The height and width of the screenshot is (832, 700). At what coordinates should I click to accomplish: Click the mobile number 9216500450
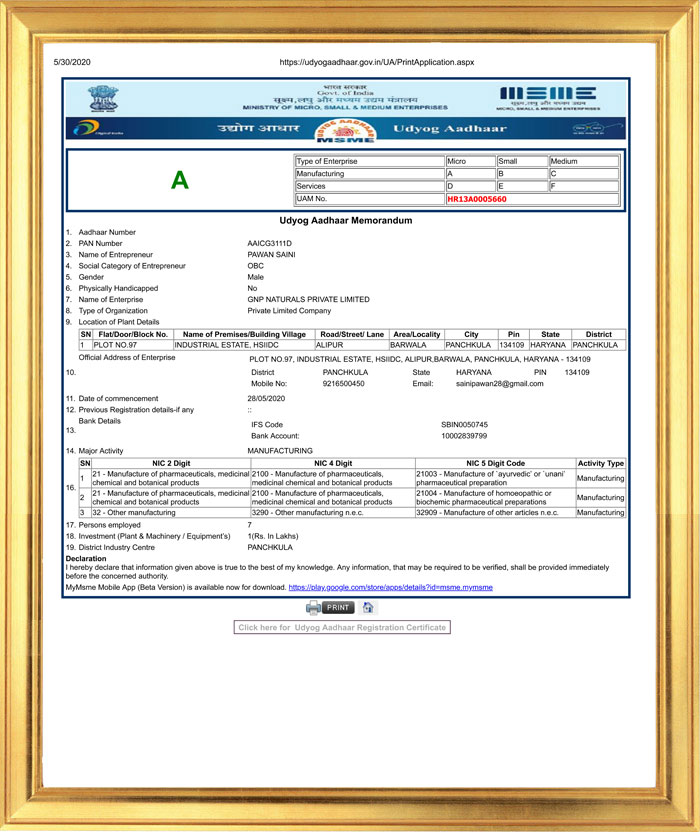tap(343, 384)
